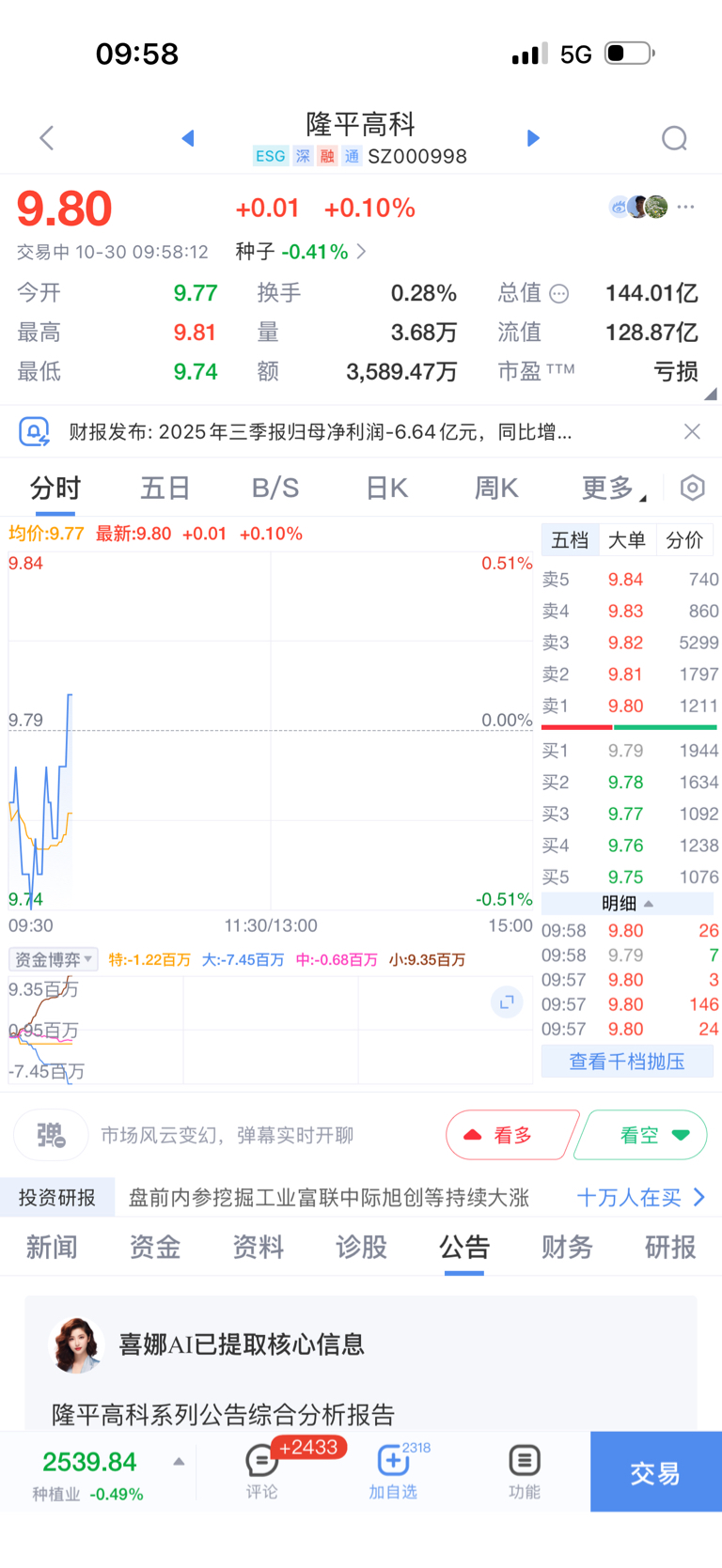Tap the 卖3 price 9.82 row
The height and width of the screenshot is (1568, 722).
pyautogui.click(x=630, y=643)
